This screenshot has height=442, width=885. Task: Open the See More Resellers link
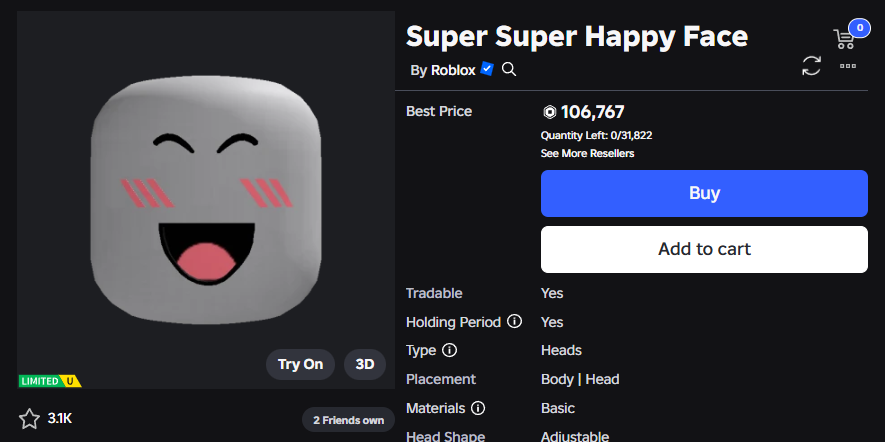pos(587,154)
